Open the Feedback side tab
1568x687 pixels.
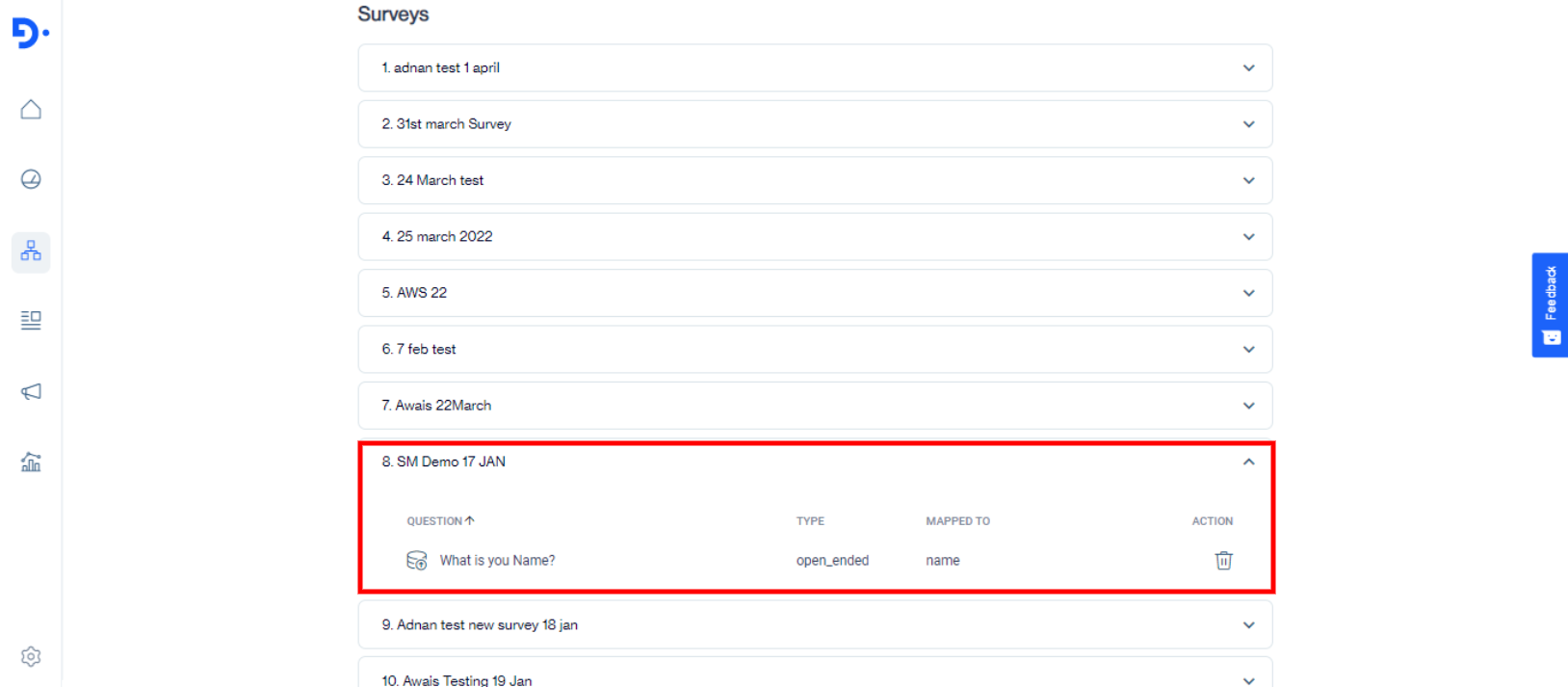point(1550,304)
